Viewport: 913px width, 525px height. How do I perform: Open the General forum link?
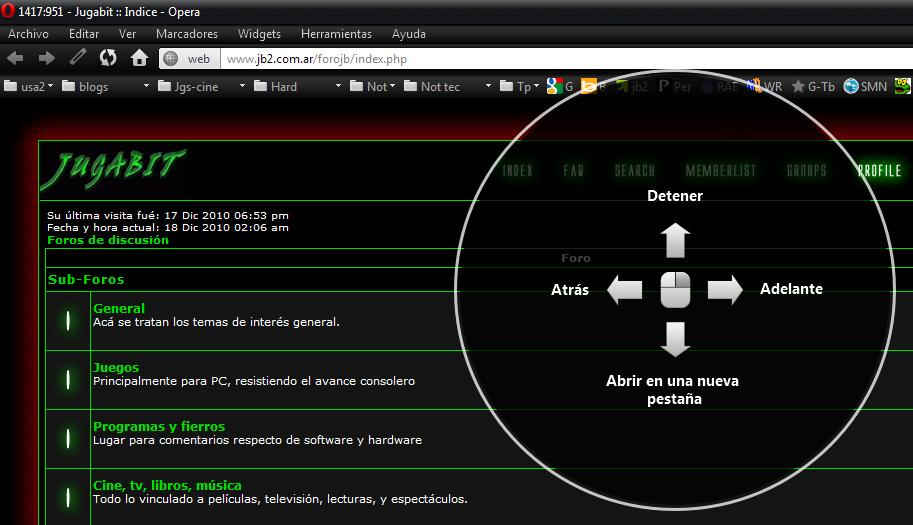(x=119, y=308)
